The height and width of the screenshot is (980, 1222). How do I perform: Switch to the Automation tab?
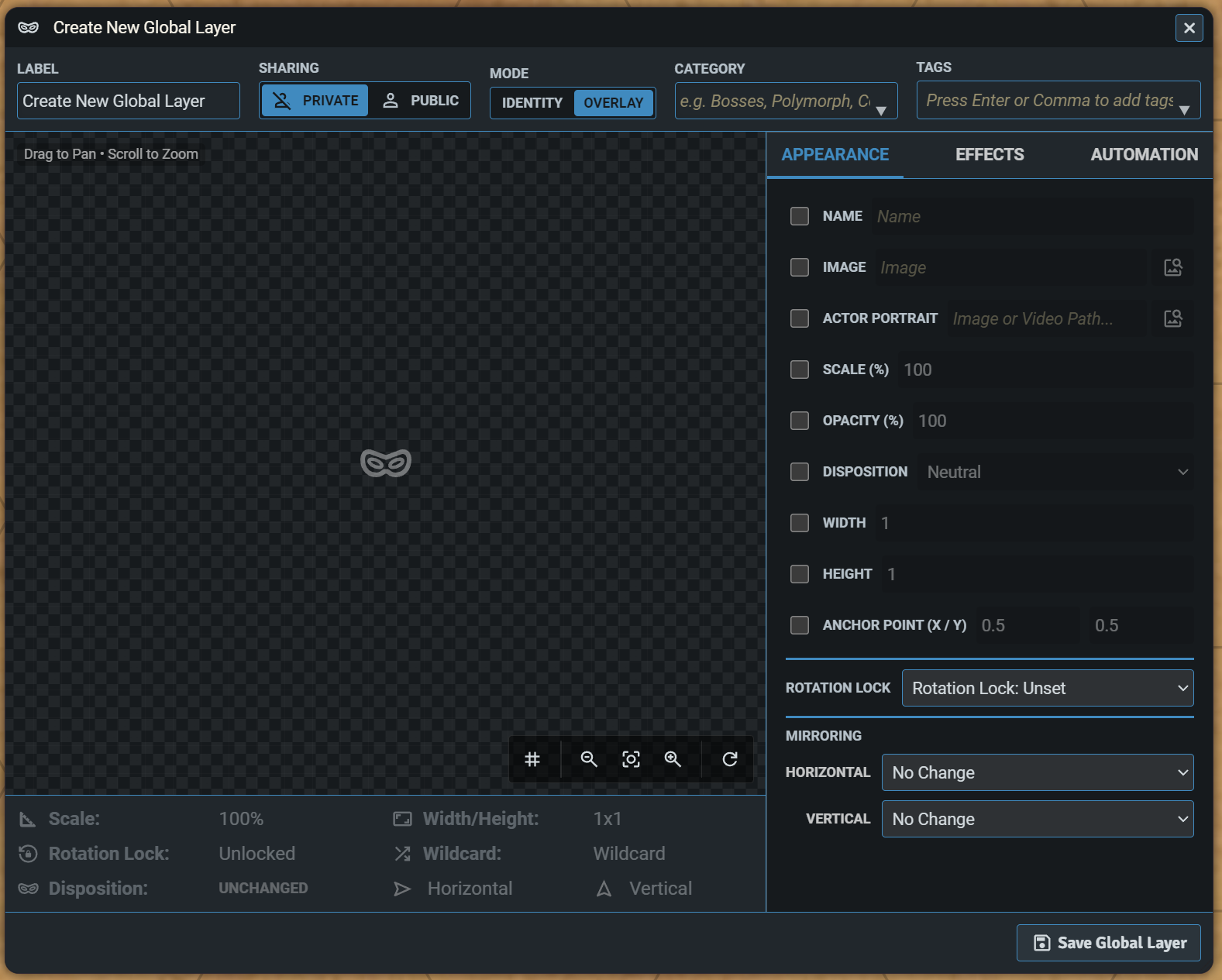point(1144,155)
